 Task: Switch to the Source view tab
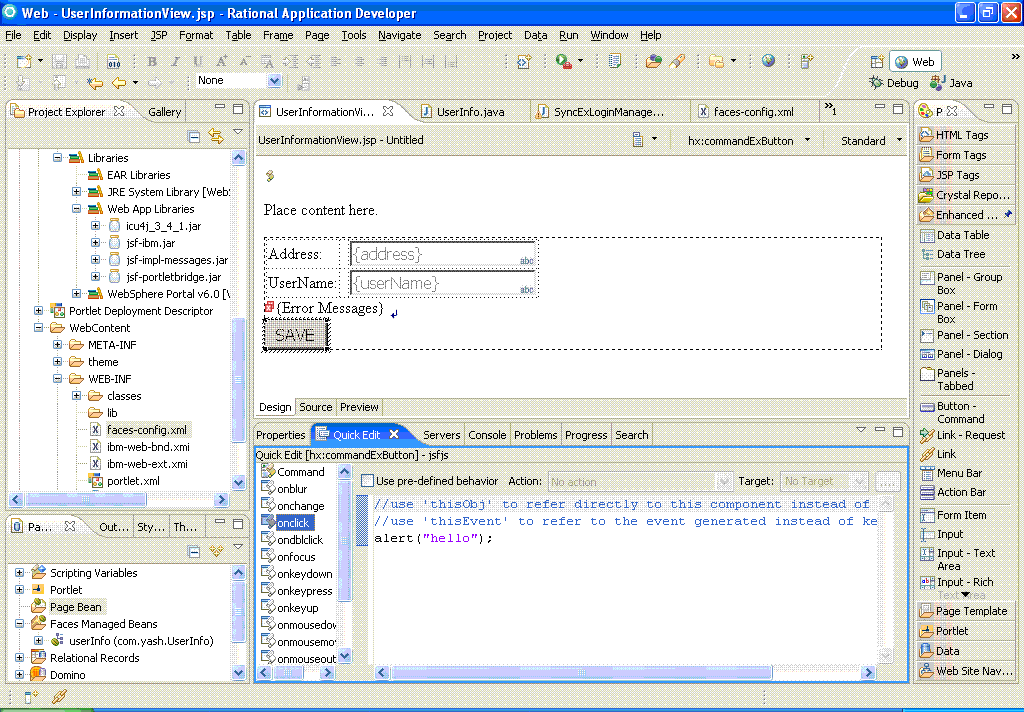click(x=315, y=407)
